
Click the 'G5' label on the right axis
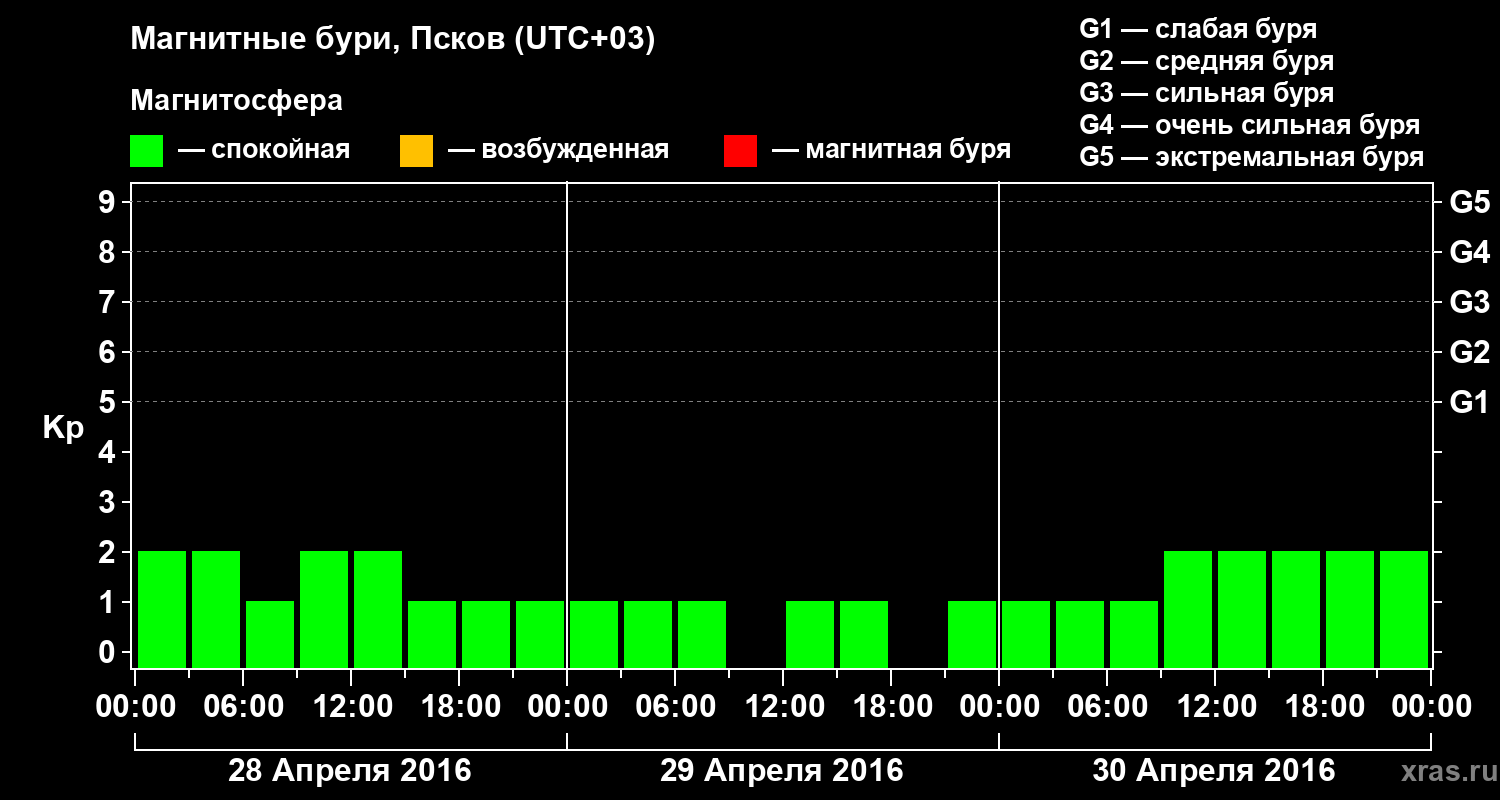1470,202
